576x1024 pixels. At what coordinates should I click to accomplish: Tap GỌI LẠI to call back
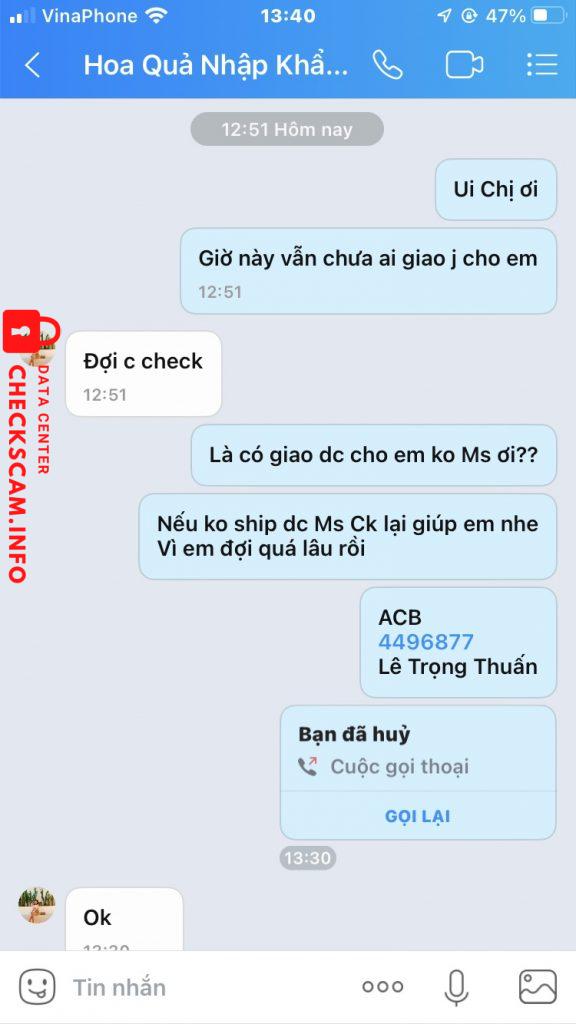point(418,816)
